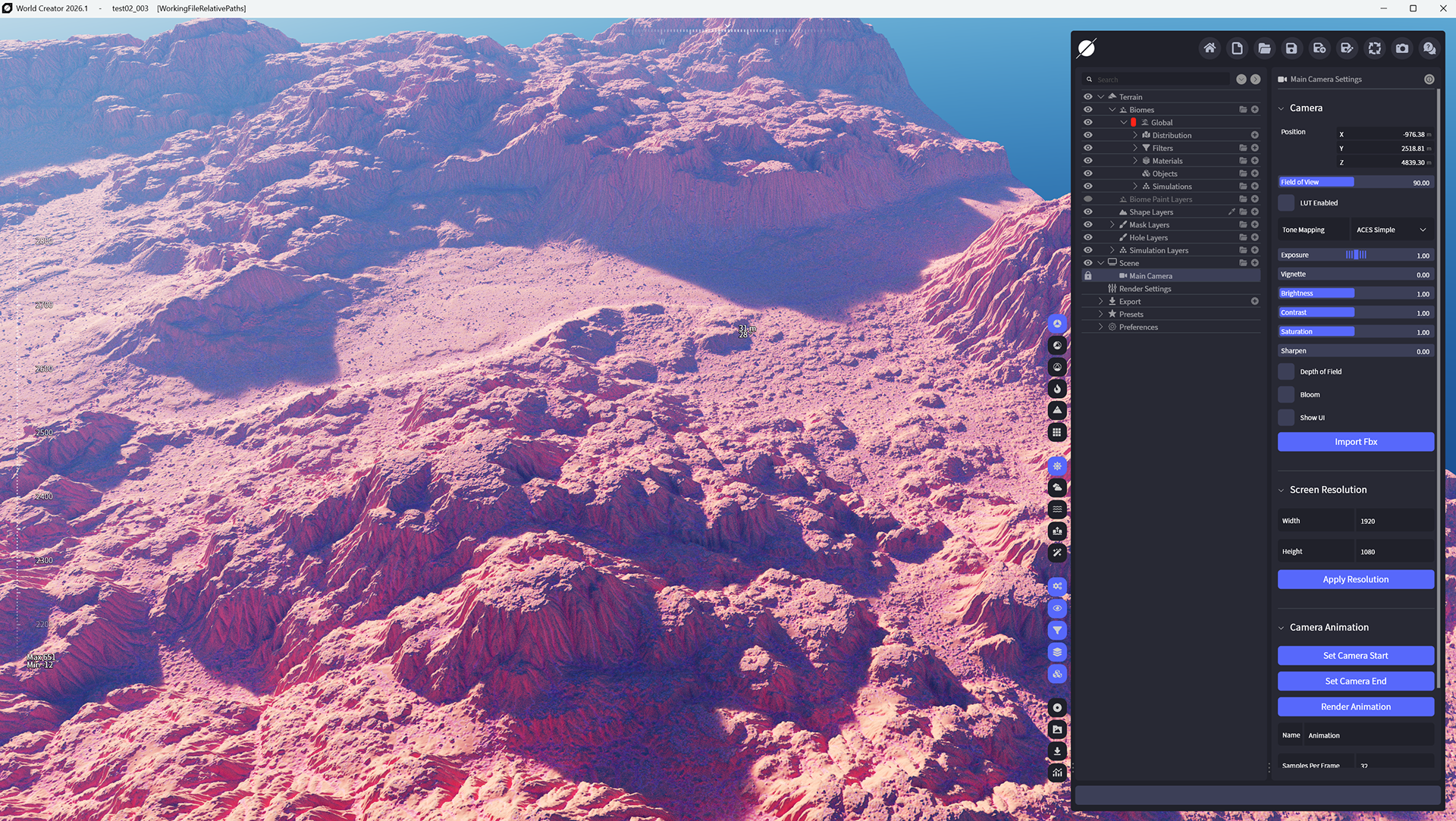Click the magic wand viewport icon

1057,553
